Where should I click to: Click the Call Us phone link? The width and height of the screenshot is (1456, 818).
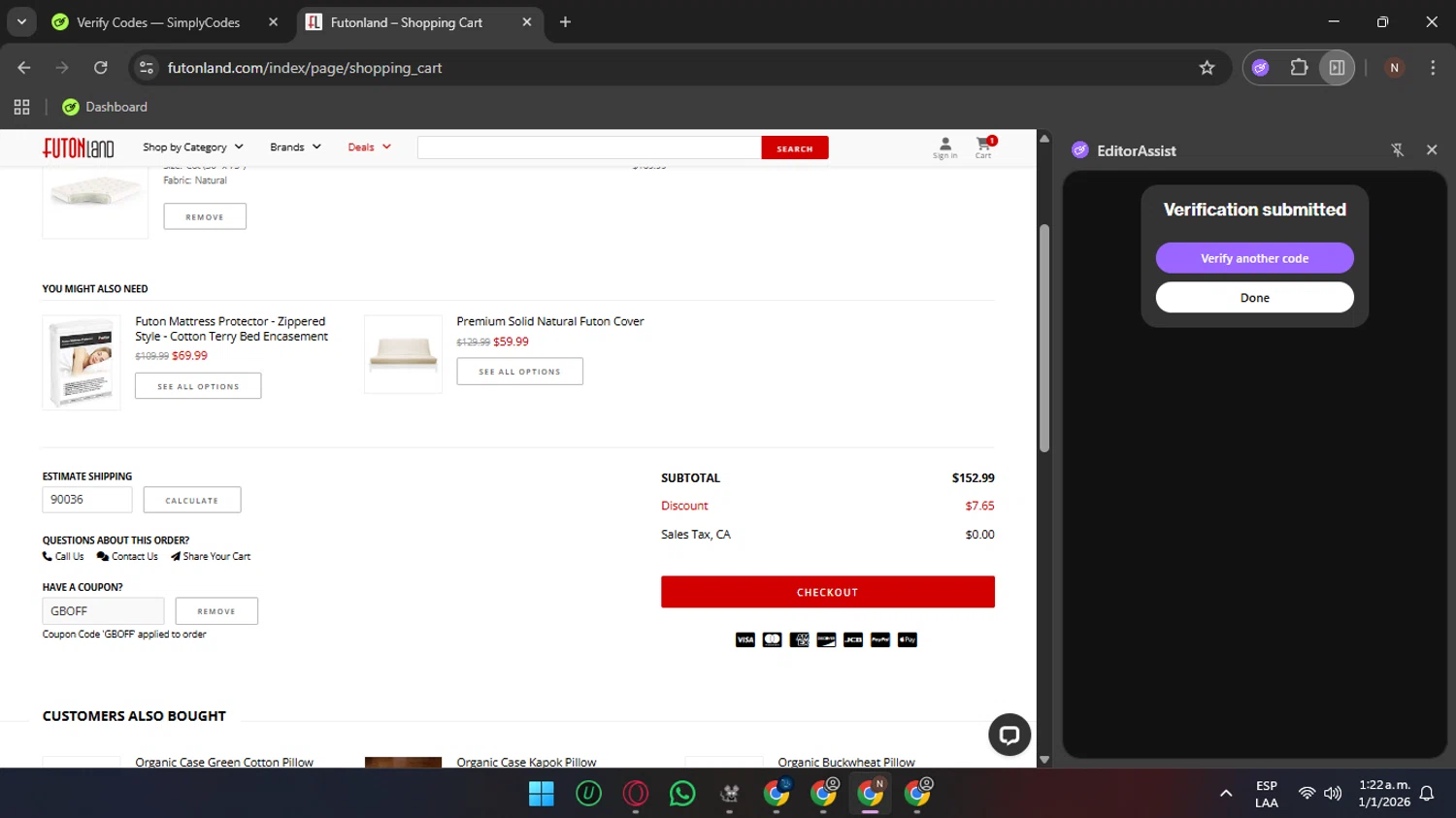(63, 556)
